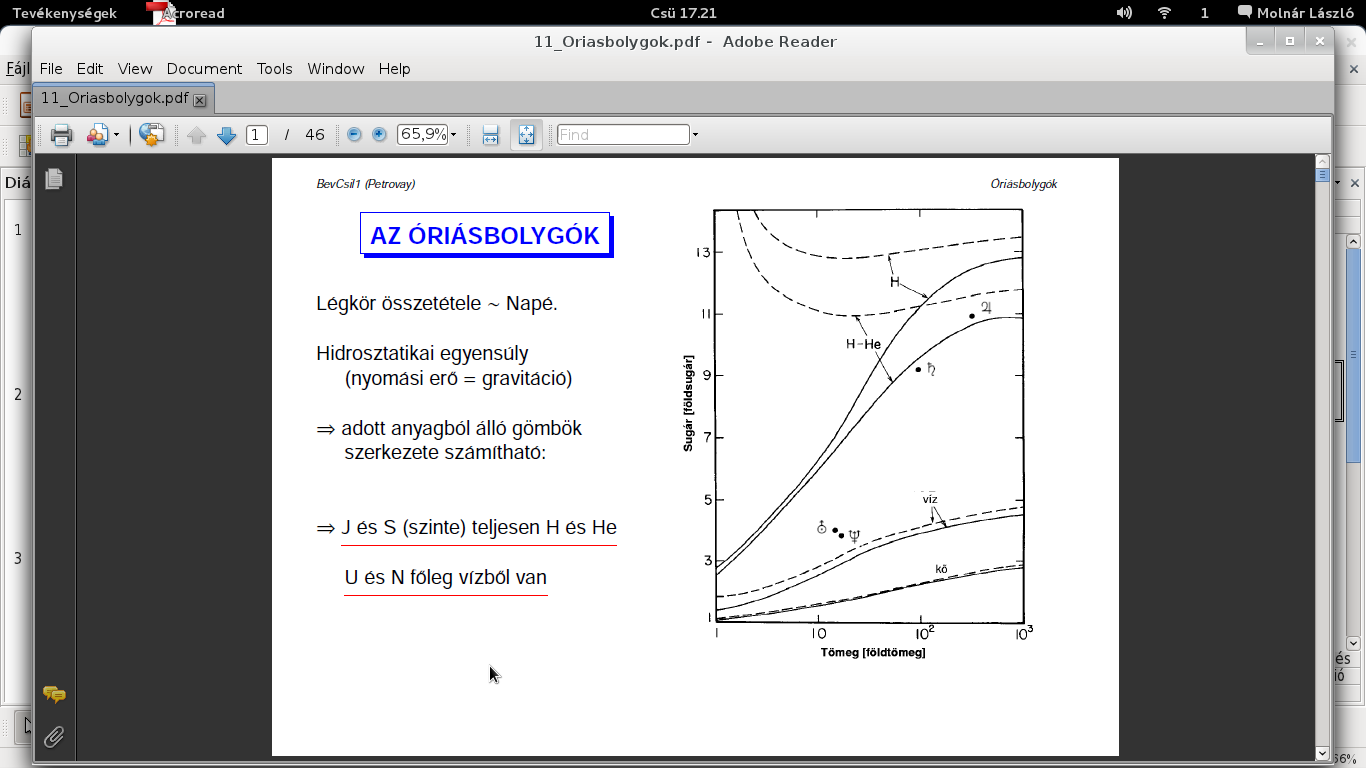Open the File menu
1366x768 pixels.
coord(51,69)
